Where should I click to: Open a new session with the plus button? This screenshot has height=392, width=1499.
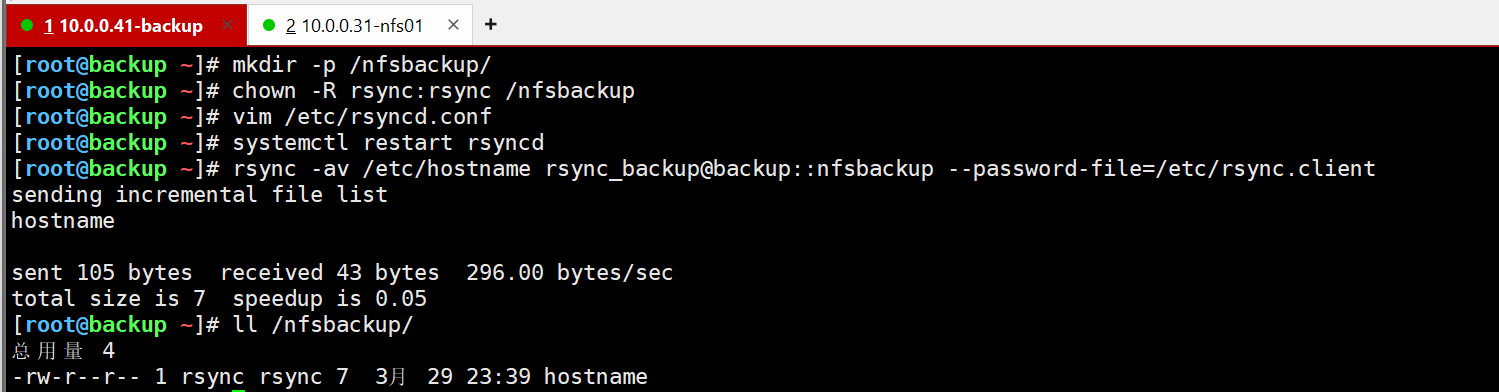pyautogui.click(x=490, y=24)
